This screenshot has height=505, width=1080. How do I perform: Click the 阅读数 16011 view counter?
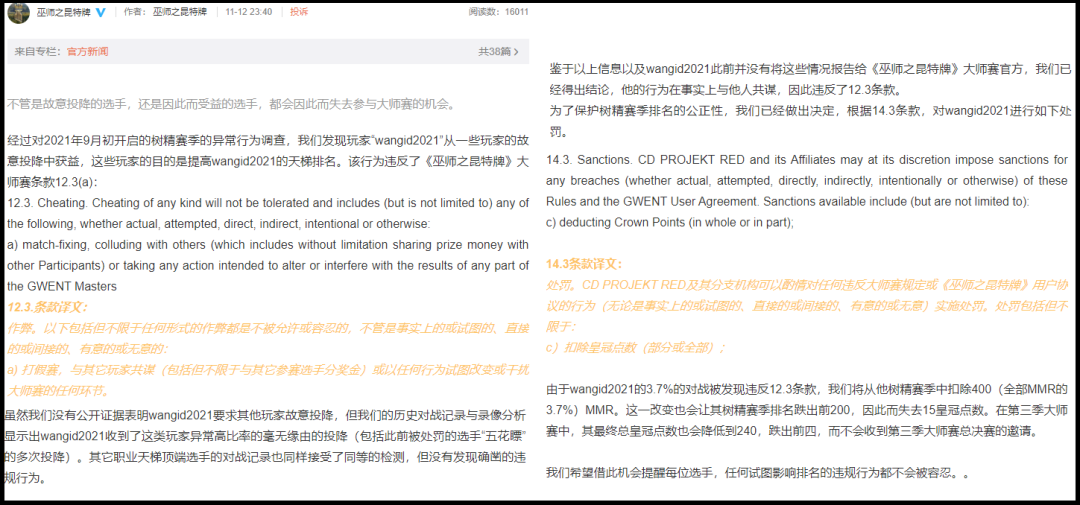pos(498,12)
